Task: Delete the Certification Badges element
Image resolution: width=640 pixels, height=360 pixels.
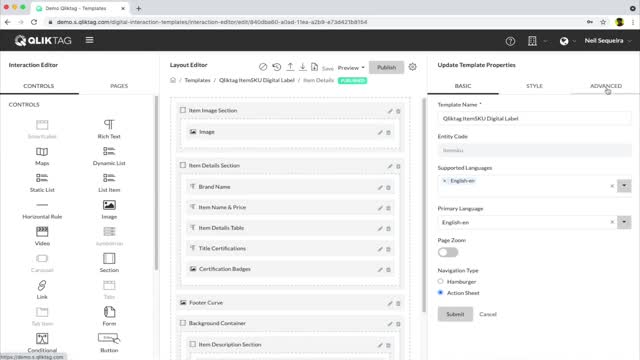Action: tap(389, 270)
